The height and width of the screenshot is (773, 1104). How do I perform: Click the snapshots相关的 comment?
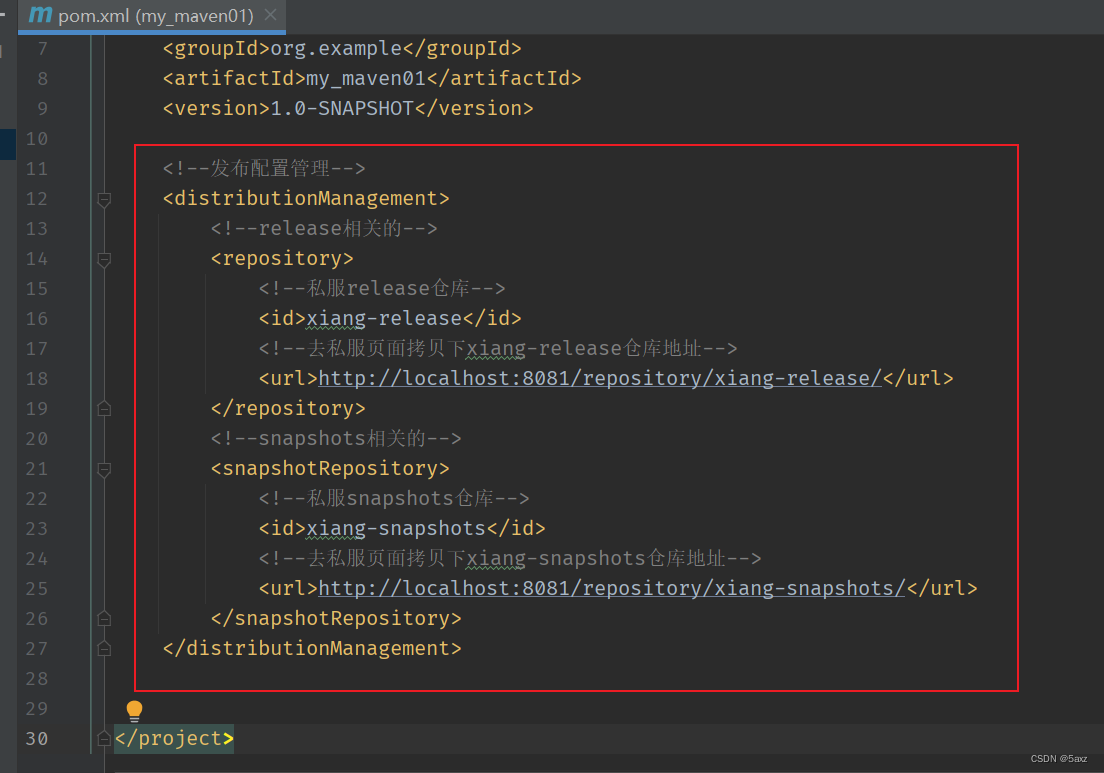pos(336,438)
